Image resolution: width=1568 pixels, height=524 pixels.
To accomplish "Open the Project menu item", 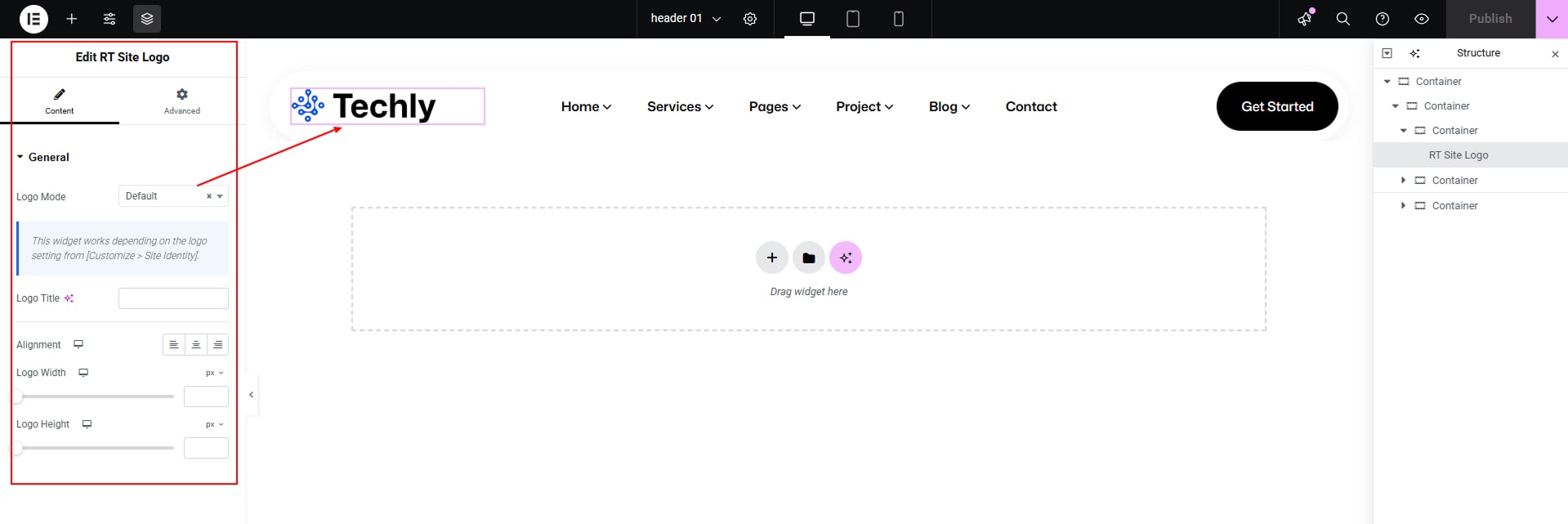I will tap(864, 106).
